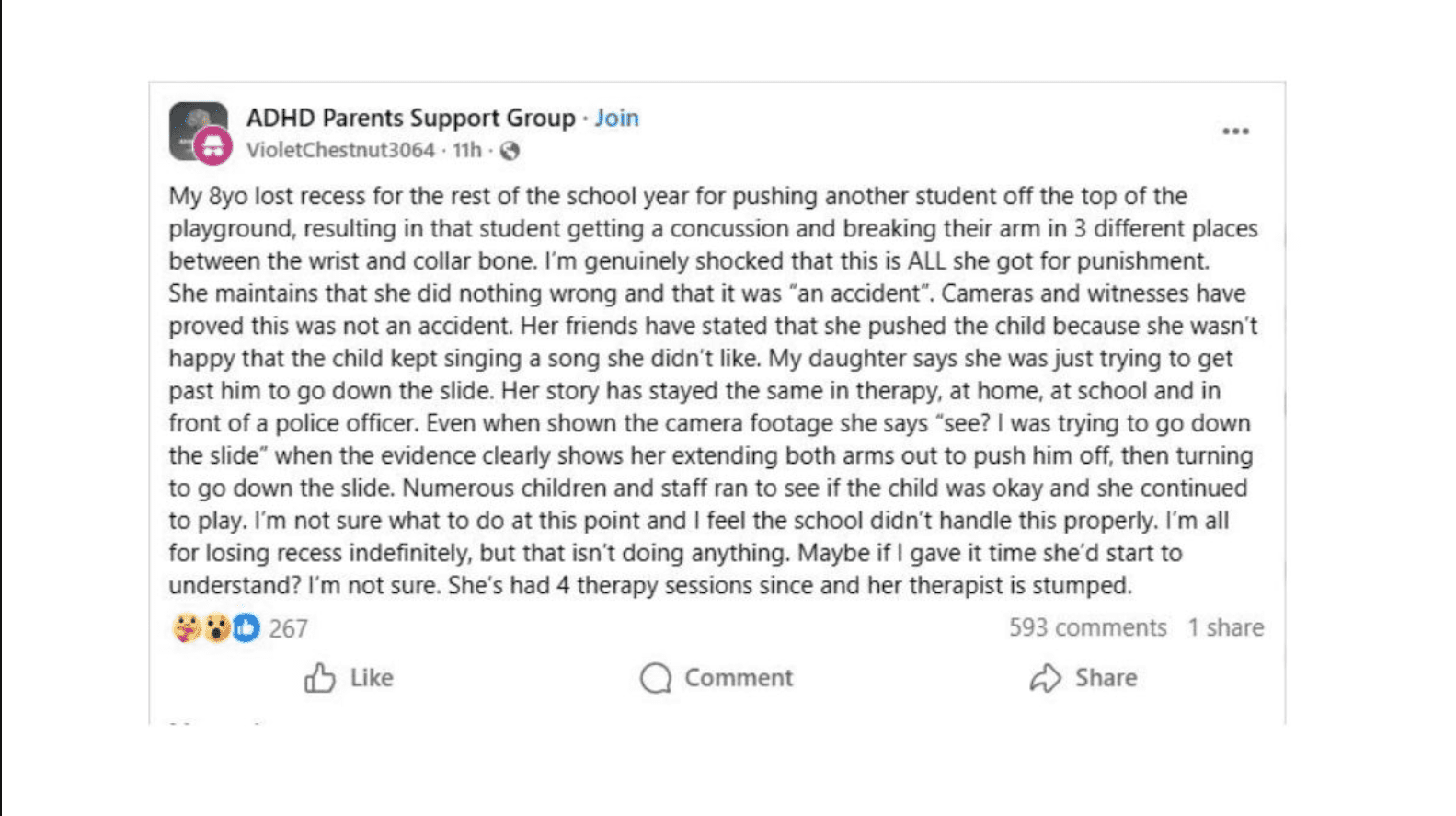
Task: Select the thumbs-up reaction icon next to reactions
Action: (247, 630)
